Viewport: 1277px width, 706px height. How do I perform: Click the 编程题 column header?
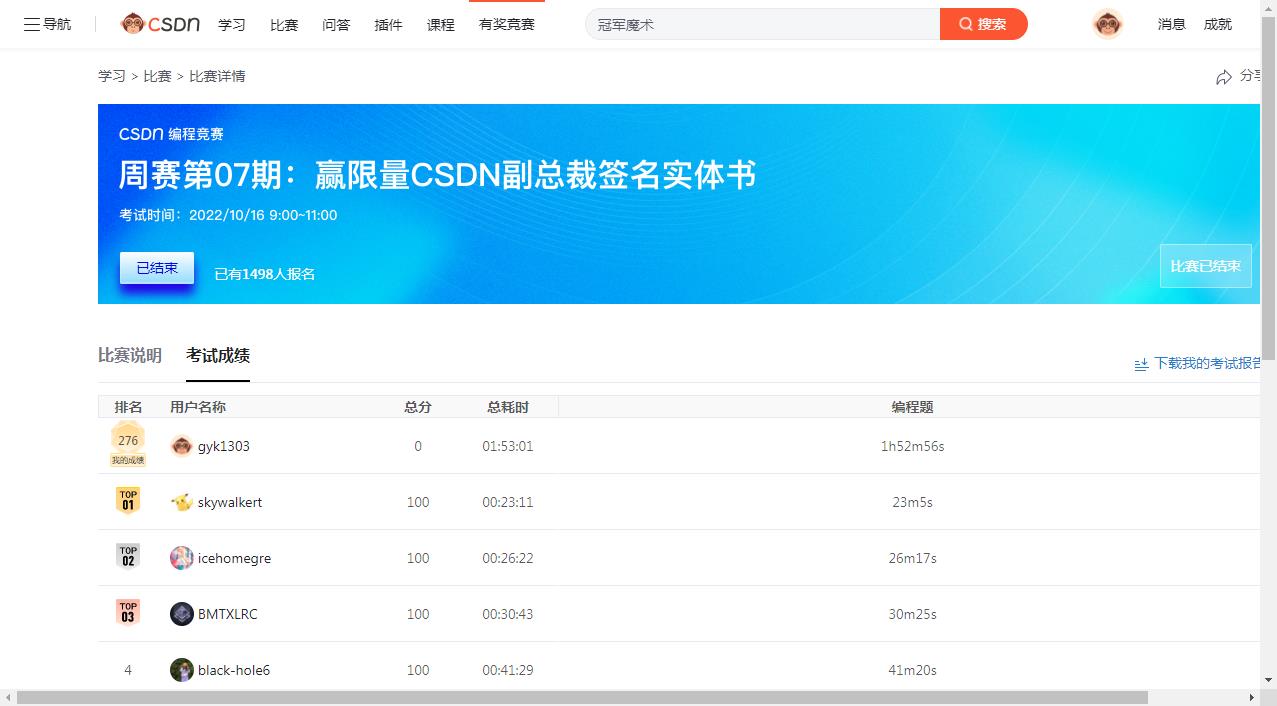(912, 407)
